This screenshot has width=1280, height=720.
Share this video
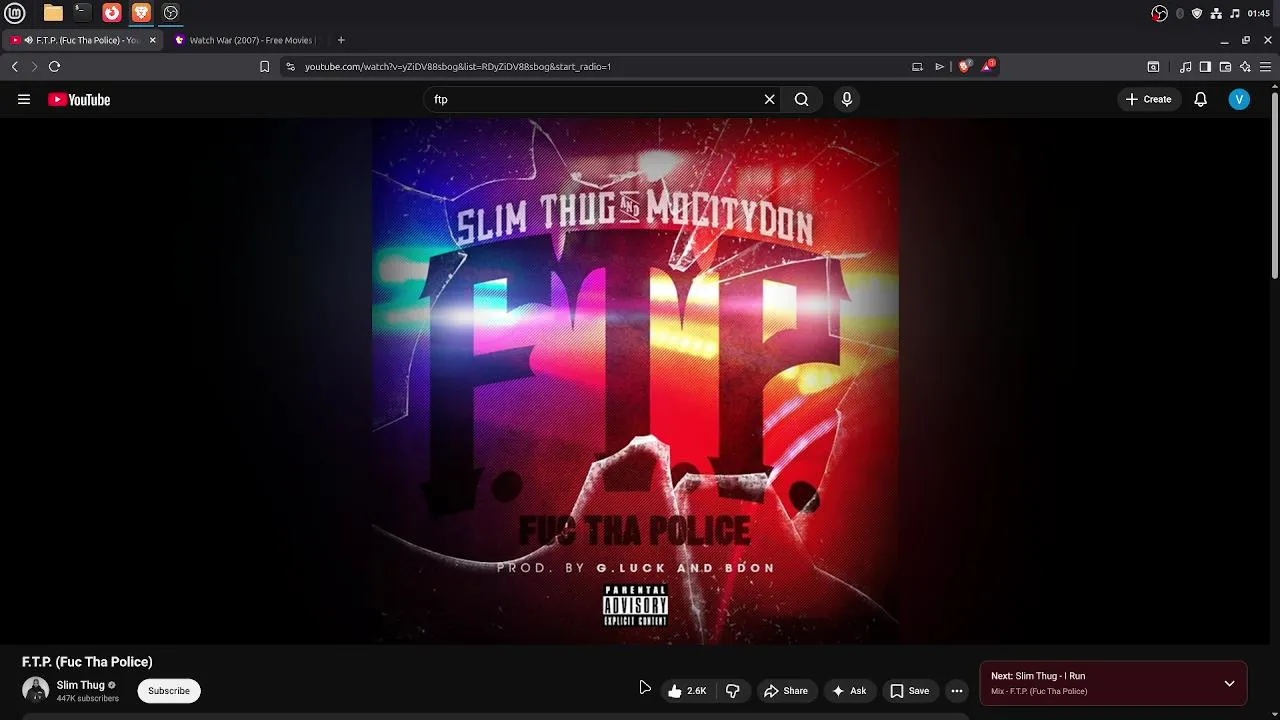(x=786, y=691)
